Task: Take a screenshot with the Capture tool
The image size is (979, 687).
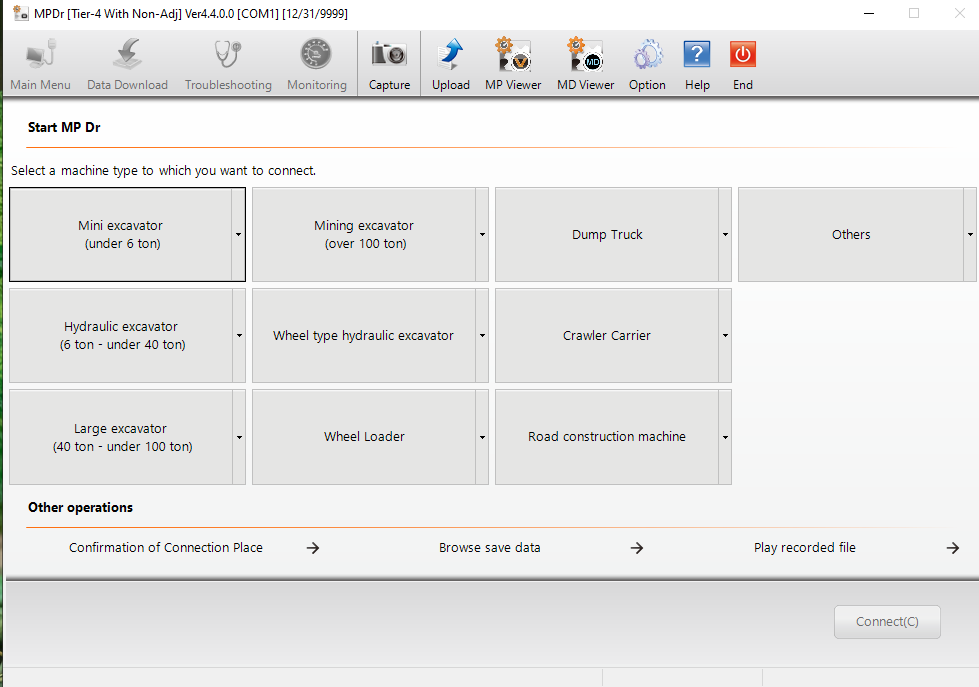Action: click(x=389, y=62)
